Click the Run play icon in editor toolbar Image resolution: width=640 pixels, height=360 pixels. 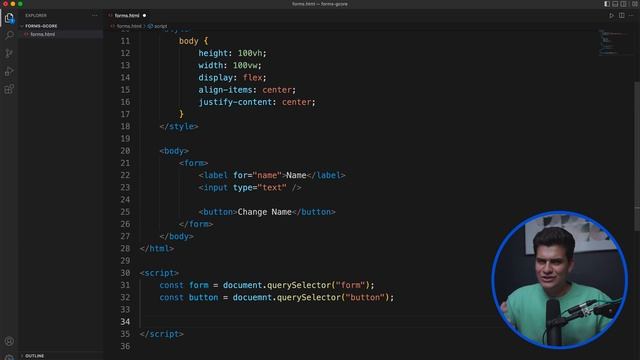(611, 16)
